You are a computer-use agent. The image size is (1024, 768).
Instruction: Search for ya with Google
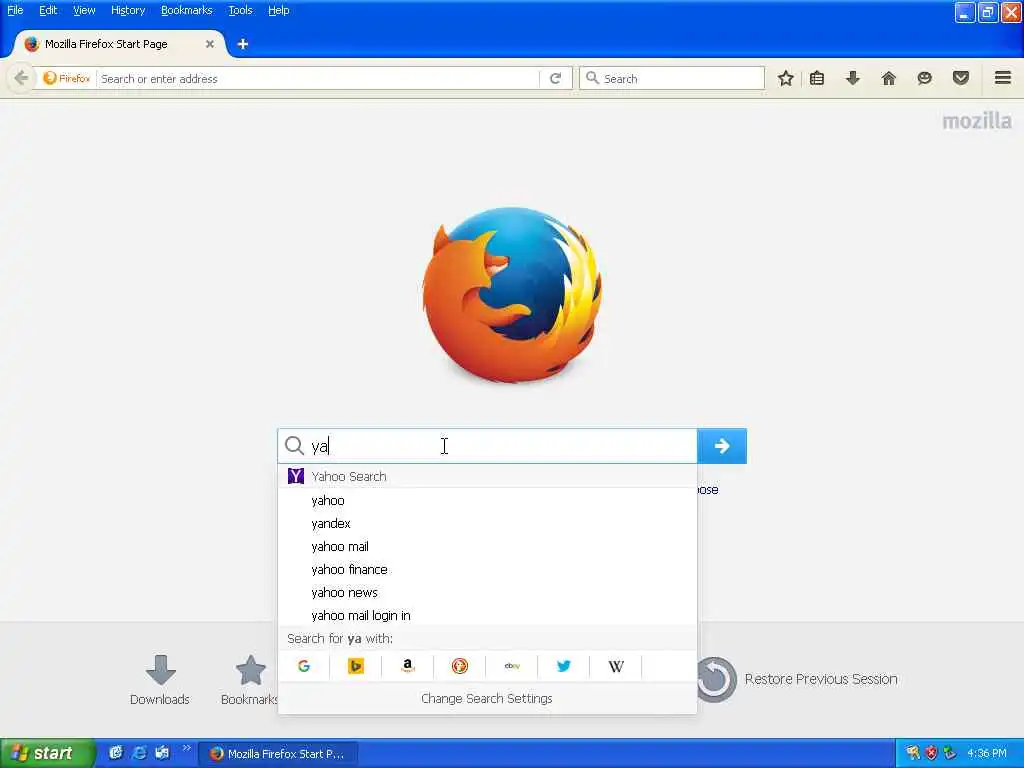pyautogui.click(x=304, y=666)
